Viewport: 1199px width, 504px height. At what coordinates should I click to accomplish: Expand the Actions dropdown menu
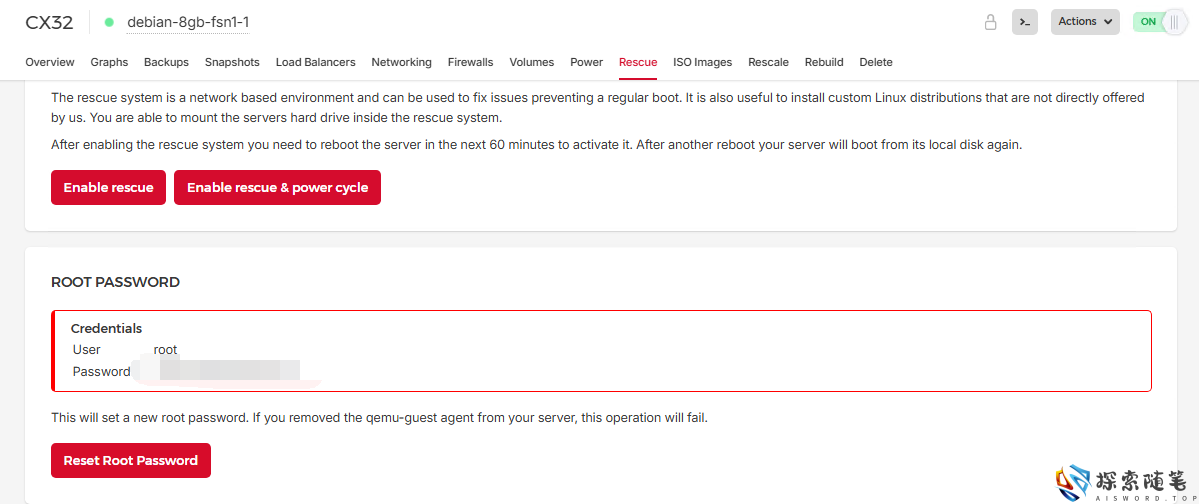point(1084,22)
